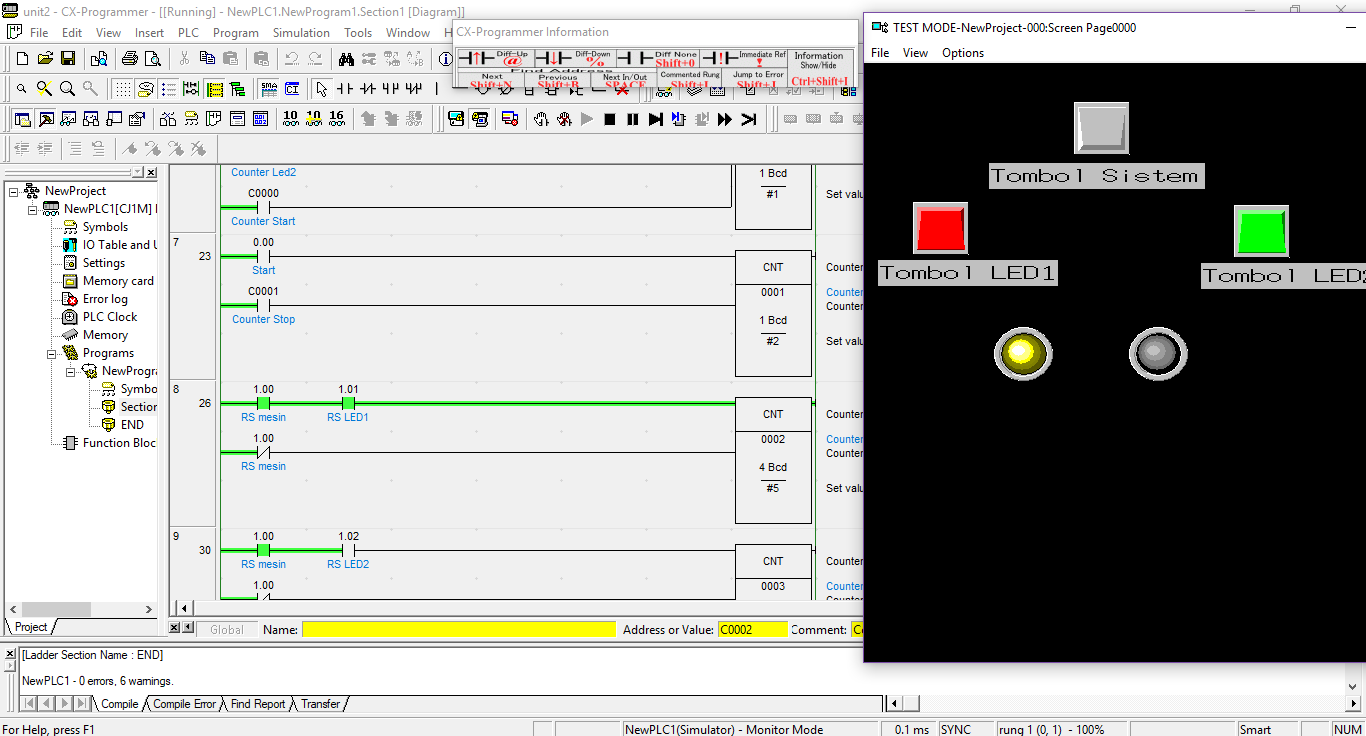Toggle the Output window icon
The height and width of the screenshot is (736, 1366).
click(x=46, y=119)
